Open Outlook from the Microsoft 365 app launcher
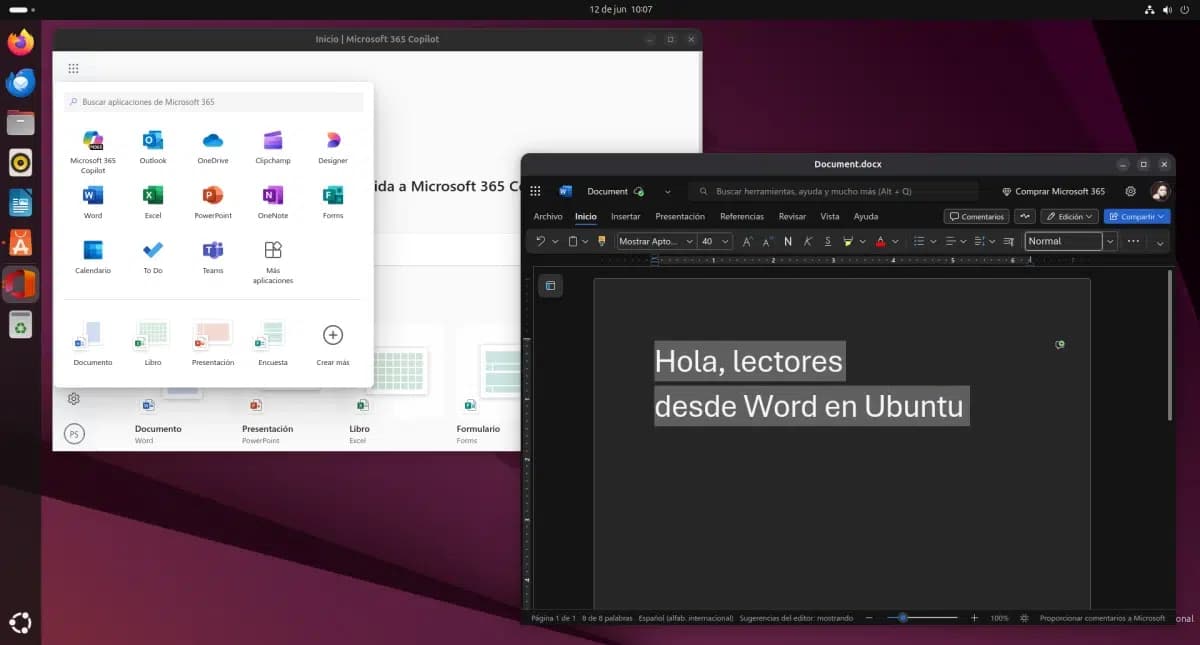The height and width of the screenshot is (645, 1200). (153, 146)
